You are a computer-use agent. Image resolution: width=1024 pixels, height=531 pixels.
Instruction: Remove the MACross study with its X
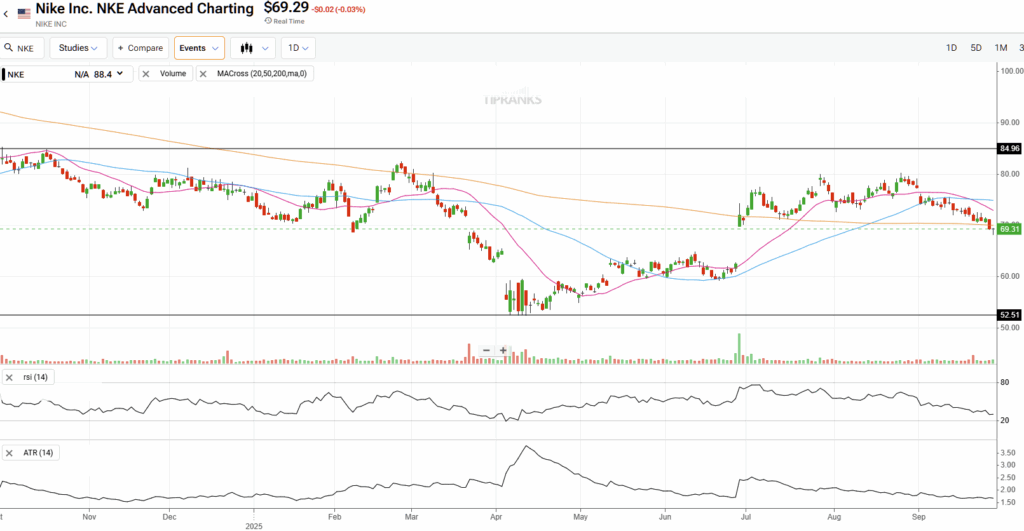(203, 74)
